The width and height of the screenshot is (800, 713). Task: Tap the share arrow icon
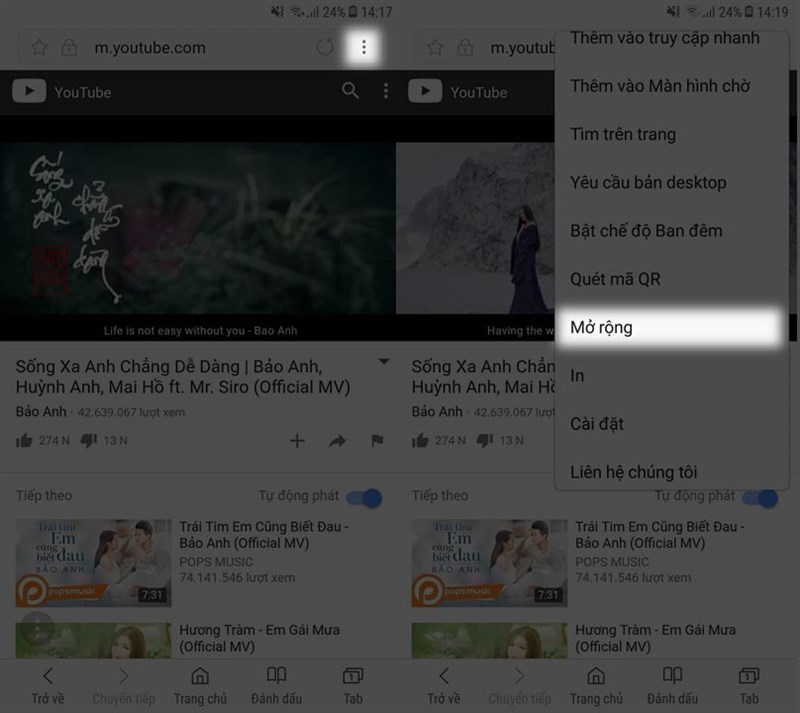(x=339, y=440)
